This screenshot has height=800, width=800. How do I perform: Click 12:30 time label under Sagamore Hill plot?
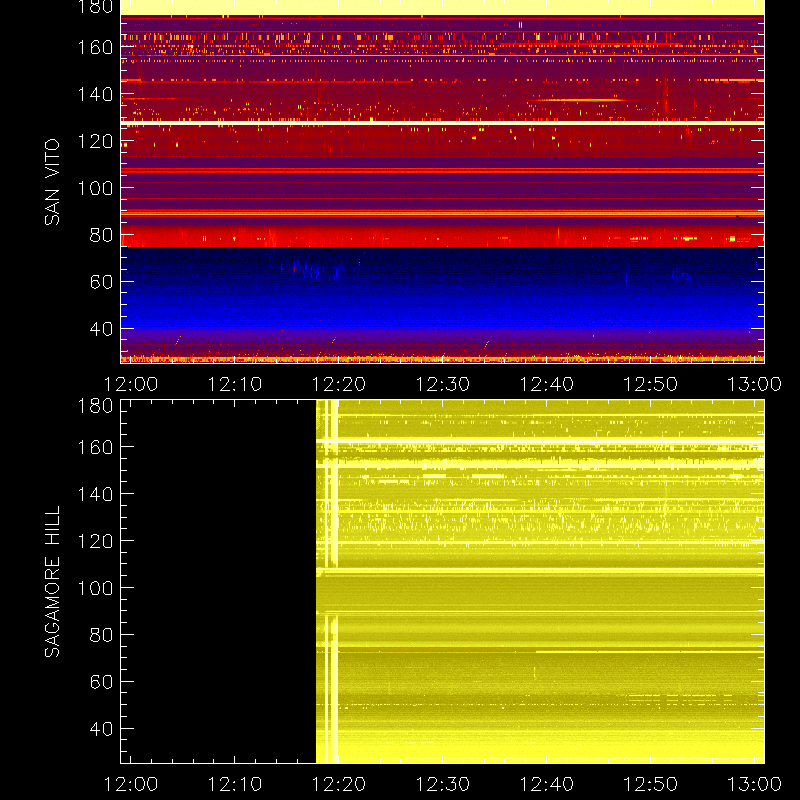443,784
